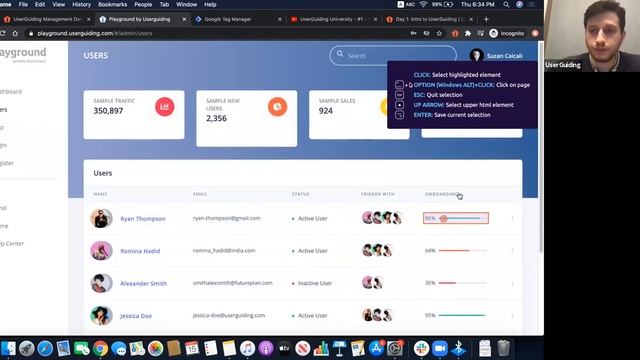This screenshot has height=360, width=640.
Task: Open Alexander Smith's user link
Action: [143, 283]
